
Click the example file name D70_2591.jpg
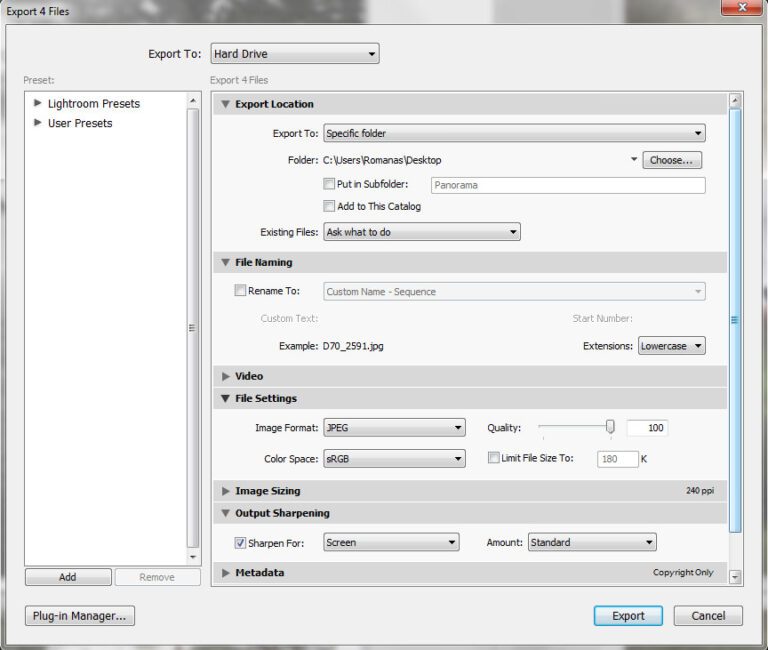point(353,346)
